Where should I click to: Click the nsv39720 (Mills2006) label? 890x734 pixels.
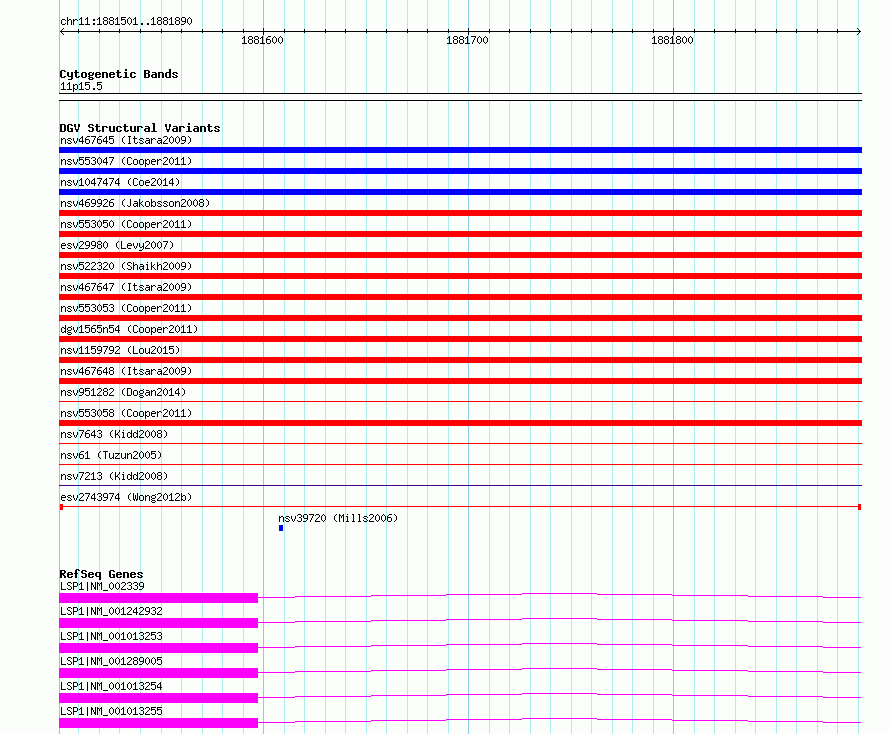(338, 518)
